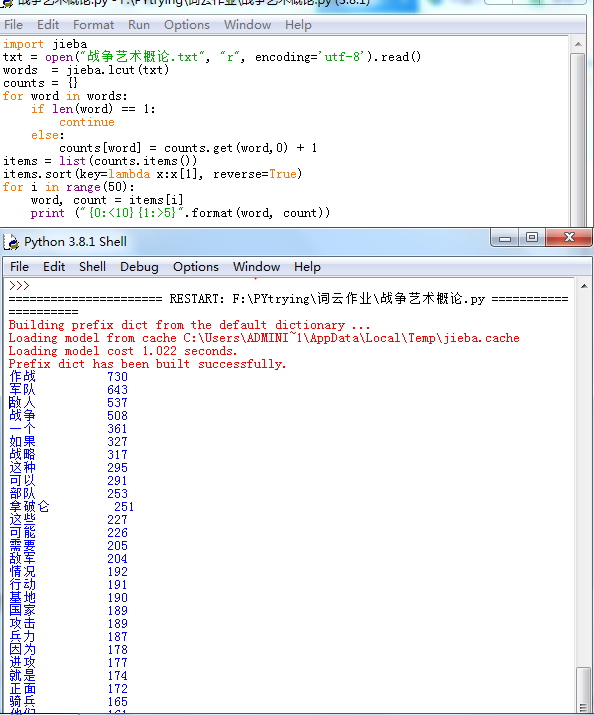This screenshot has width=594, height=715.
Task: Open the Help menu in the editor window
Action: coord(298,25)
